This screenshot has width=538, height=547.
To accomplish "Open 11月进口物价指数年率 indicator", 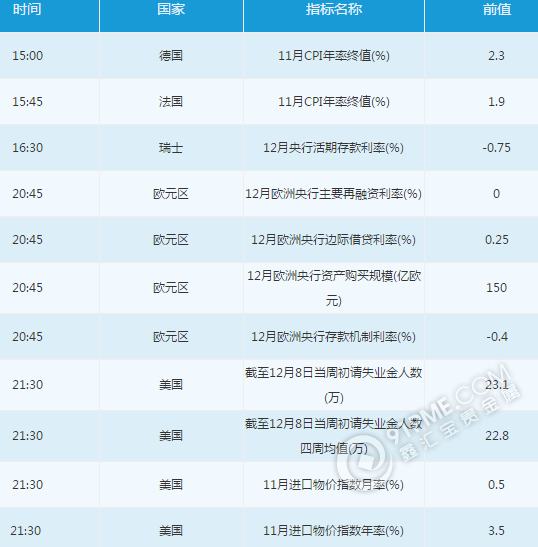I will (334, 531).
